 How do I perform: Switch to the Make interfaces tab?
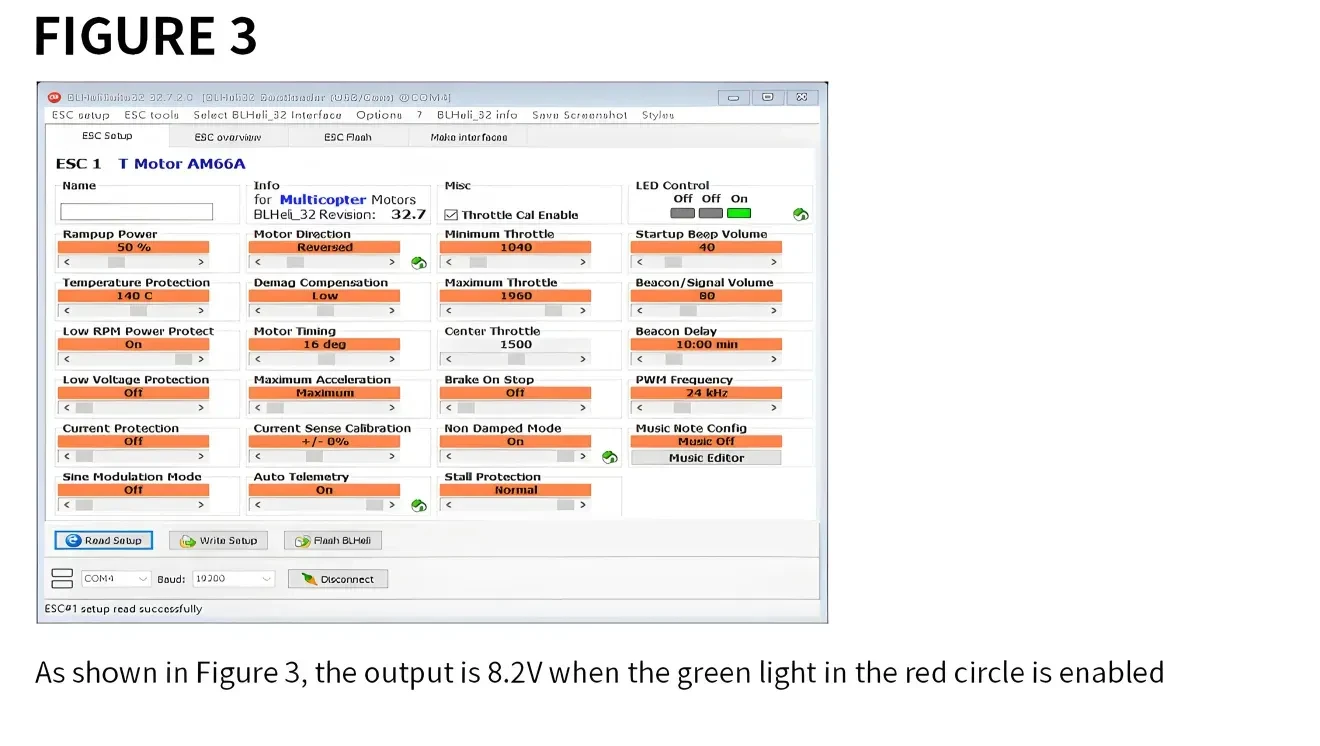(x=469, y=137)
